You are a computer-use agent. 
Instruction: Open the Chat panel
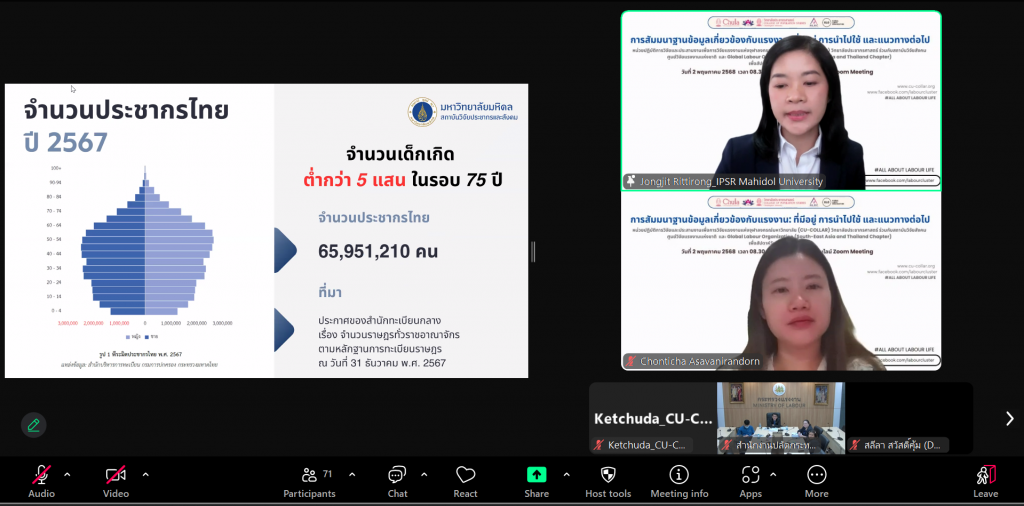point(397,480)
